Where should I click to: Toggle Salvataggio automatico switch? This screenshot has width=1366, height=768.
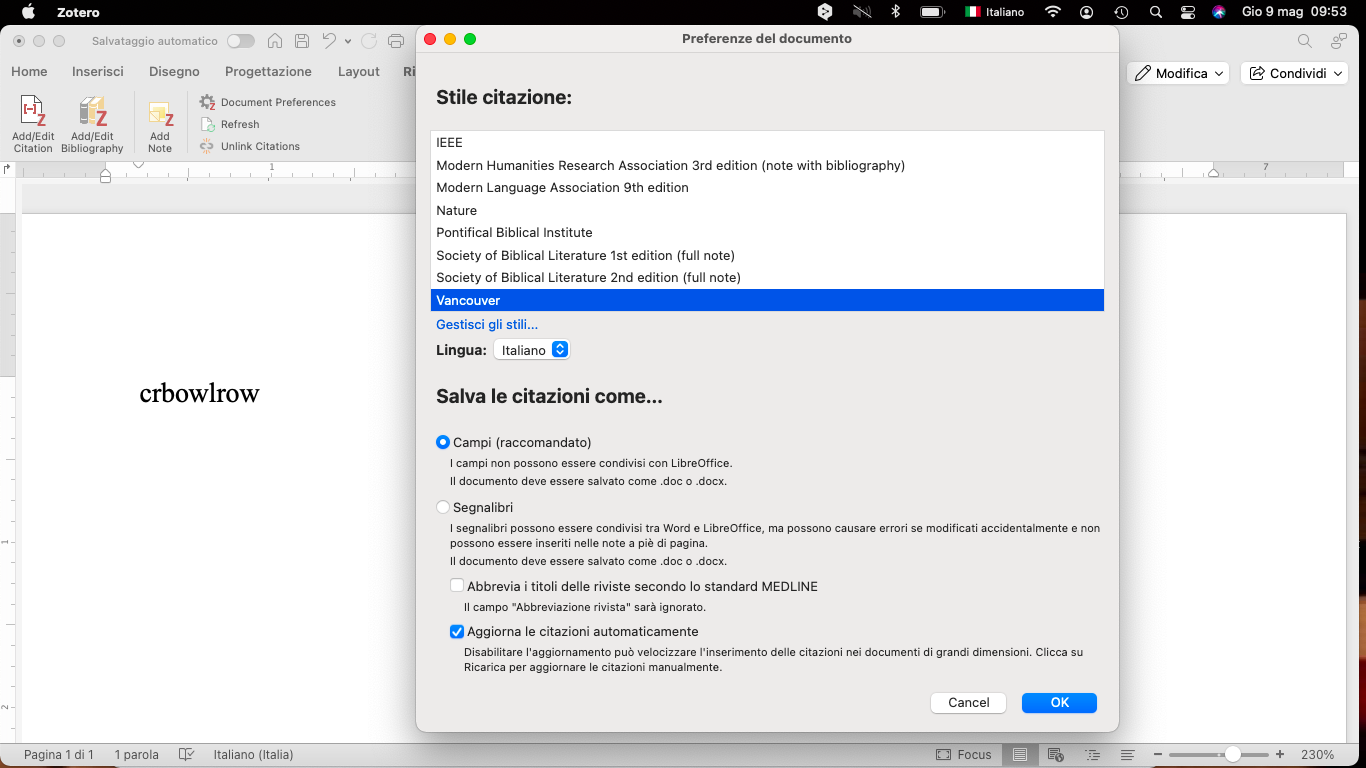[241, 41]
